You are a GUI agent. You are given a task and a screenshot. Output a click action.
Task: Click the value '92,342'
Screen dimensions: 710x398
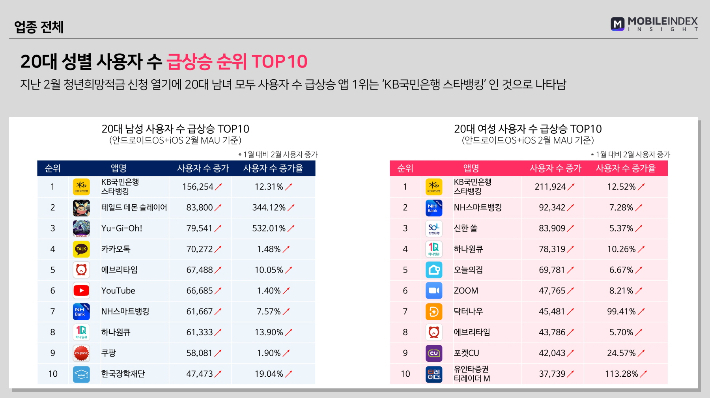[552, 207]
